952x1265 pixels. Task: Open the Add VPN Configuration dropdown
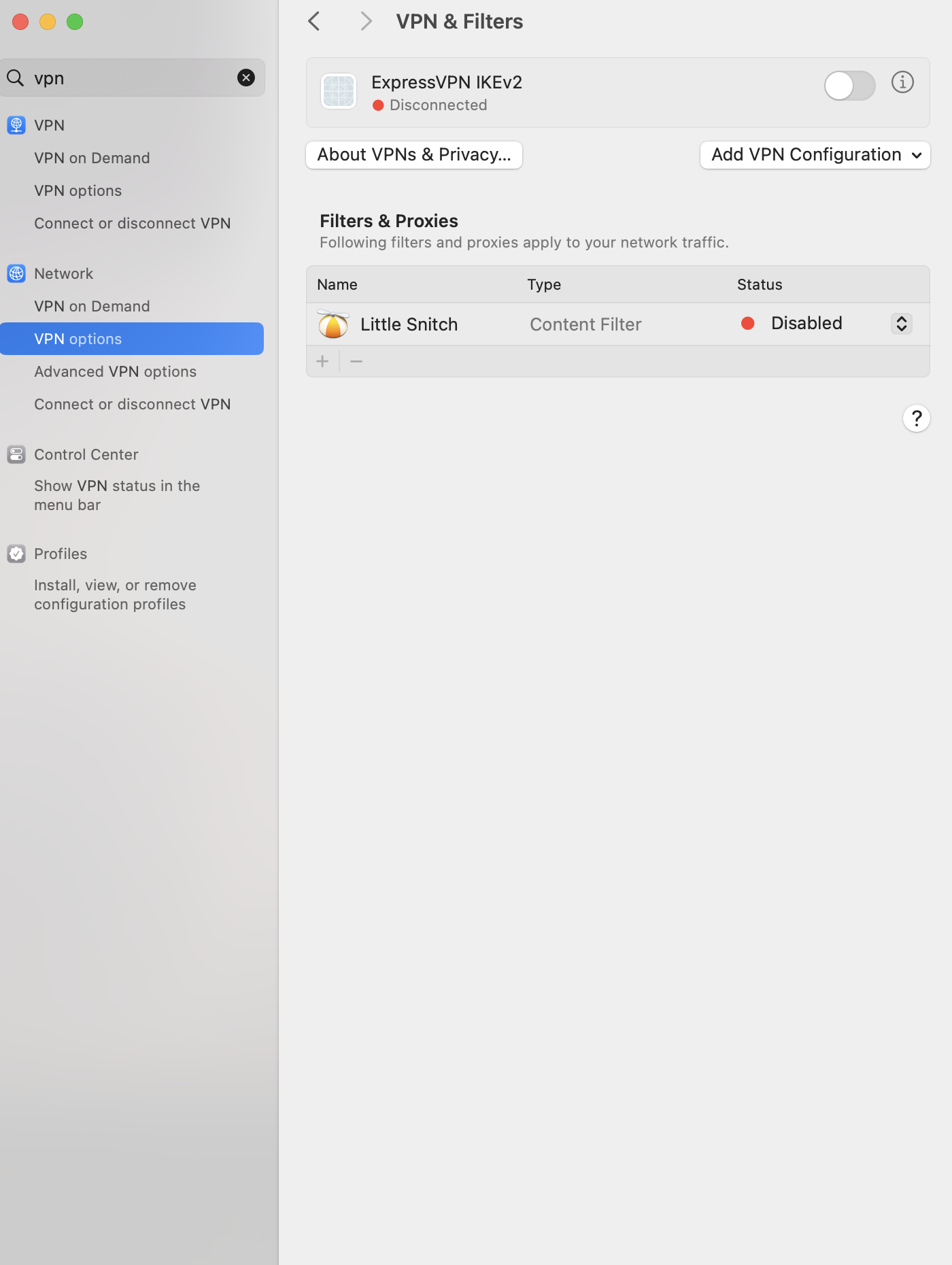click(815, 155)
